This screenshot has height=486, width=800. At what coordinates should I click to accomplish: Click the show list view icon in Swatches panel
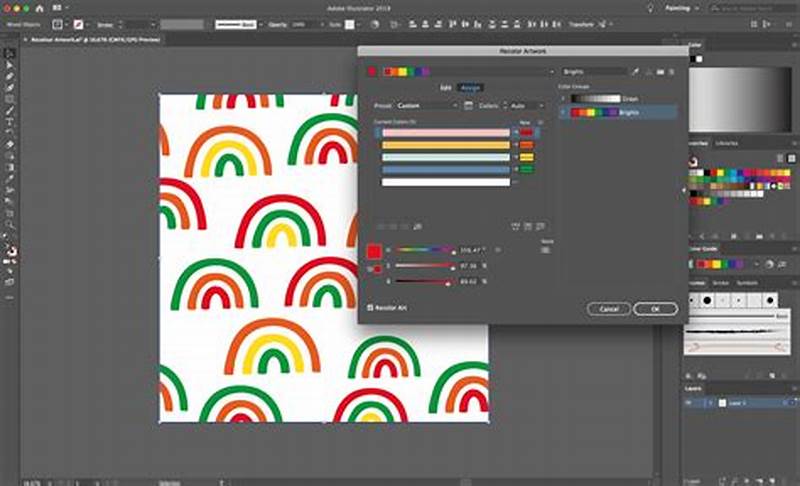tap(780, 159)
